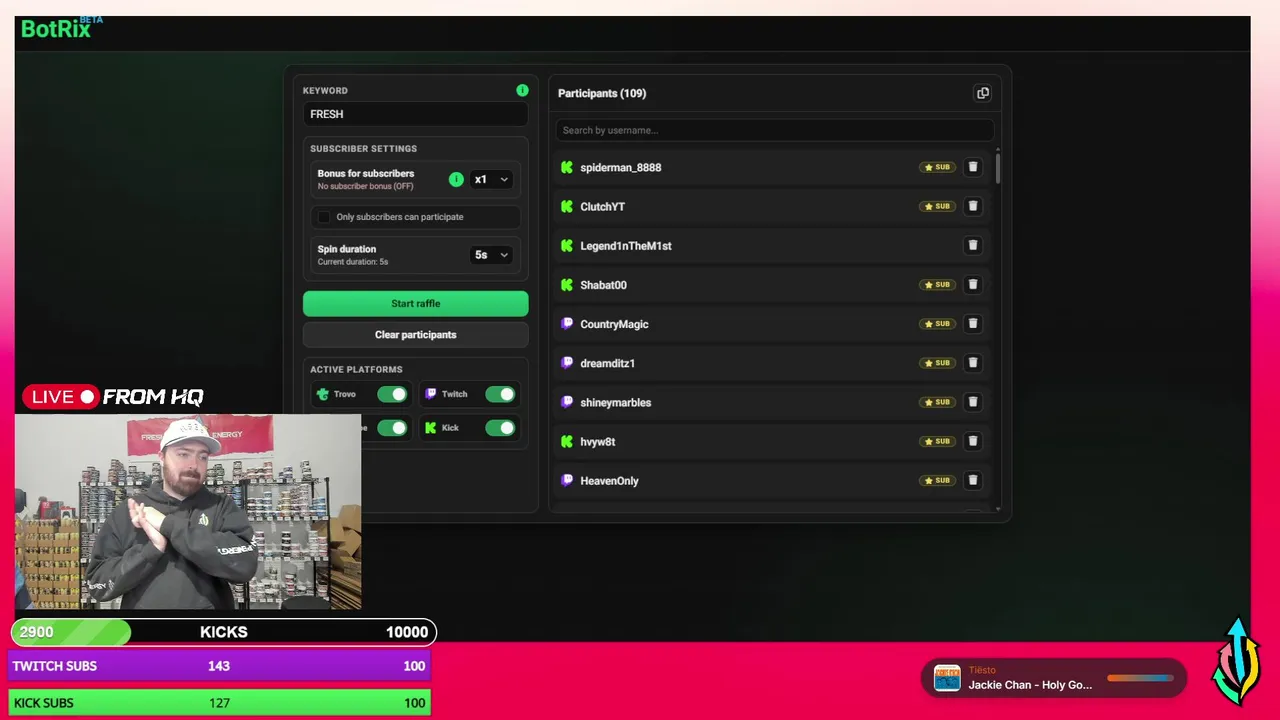Screen dimensions: 1280x720
Task: Click Legend1nTheM1st username
Action: [625, 246]
